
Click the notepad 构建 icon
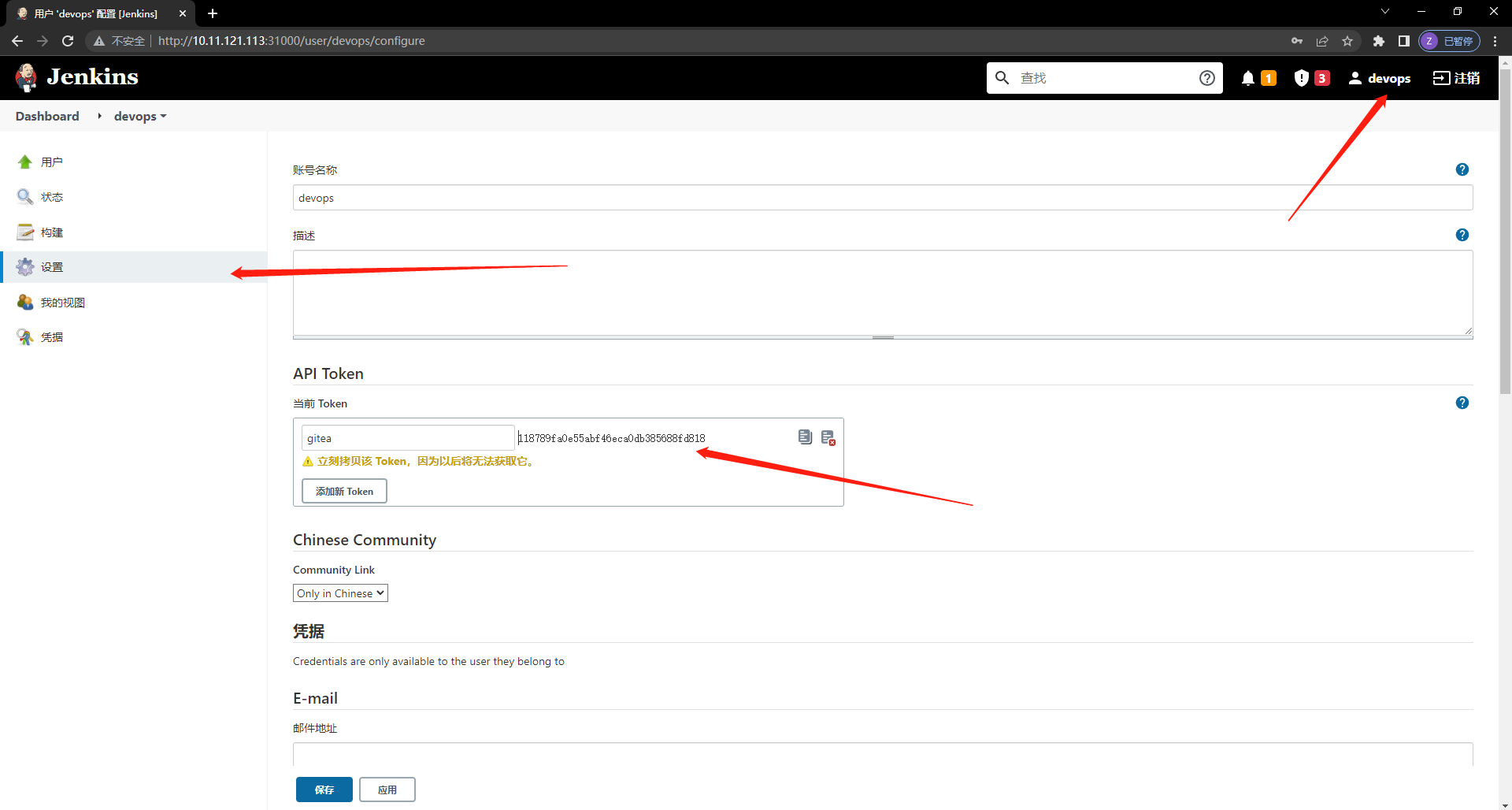25,232
